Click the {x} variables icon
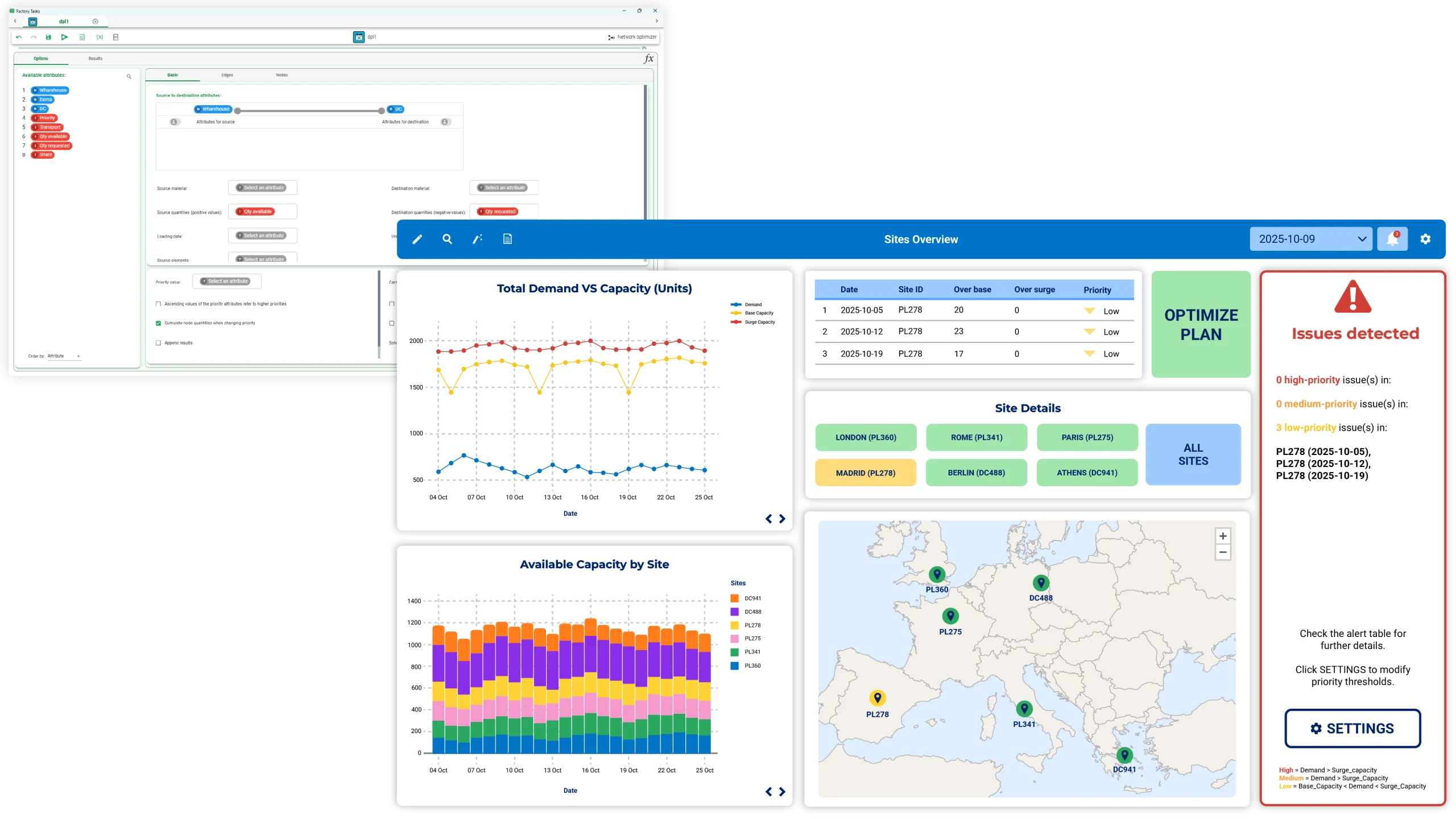Image resolution: width=1456 pixels, height=819 pixels. 100,37
